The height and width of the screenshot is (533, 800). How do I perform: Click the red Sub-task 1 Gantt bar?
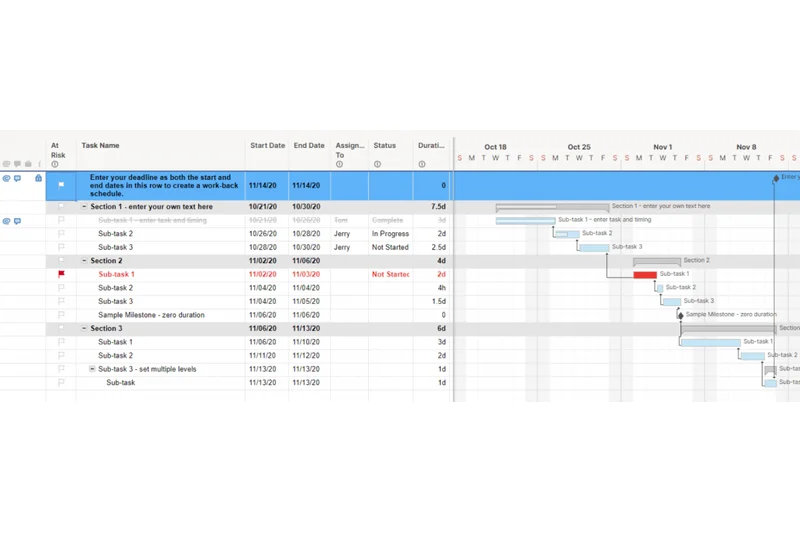[x=645, y=274]
